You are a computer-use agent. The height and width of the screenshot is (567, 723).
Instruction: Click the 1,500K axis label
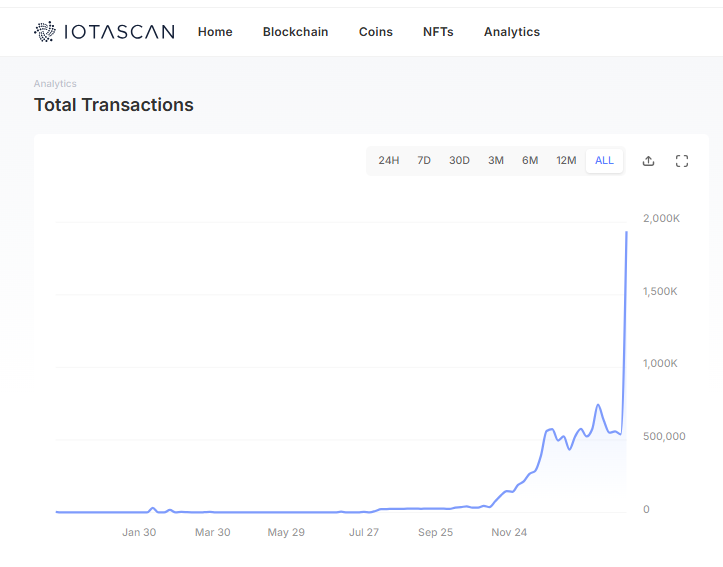tap(660, 291)
